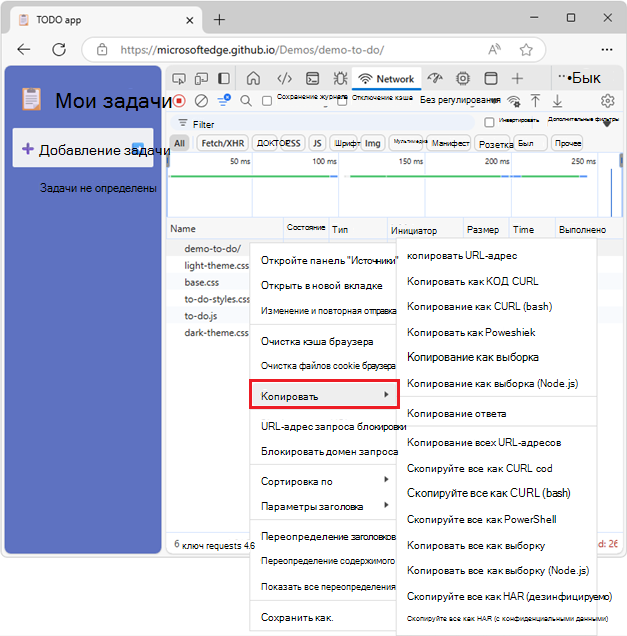Click the Добавление задачи button

[x=83, y=148]
